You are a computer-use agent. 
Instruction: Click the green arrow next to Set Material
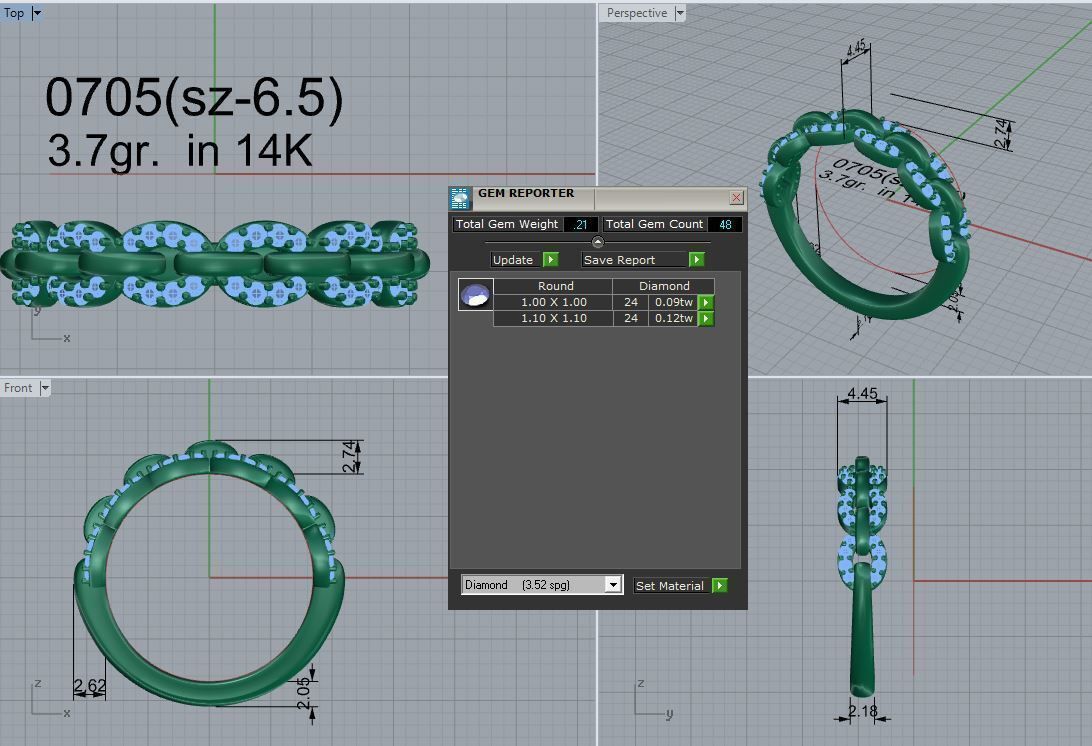(719, 586)
